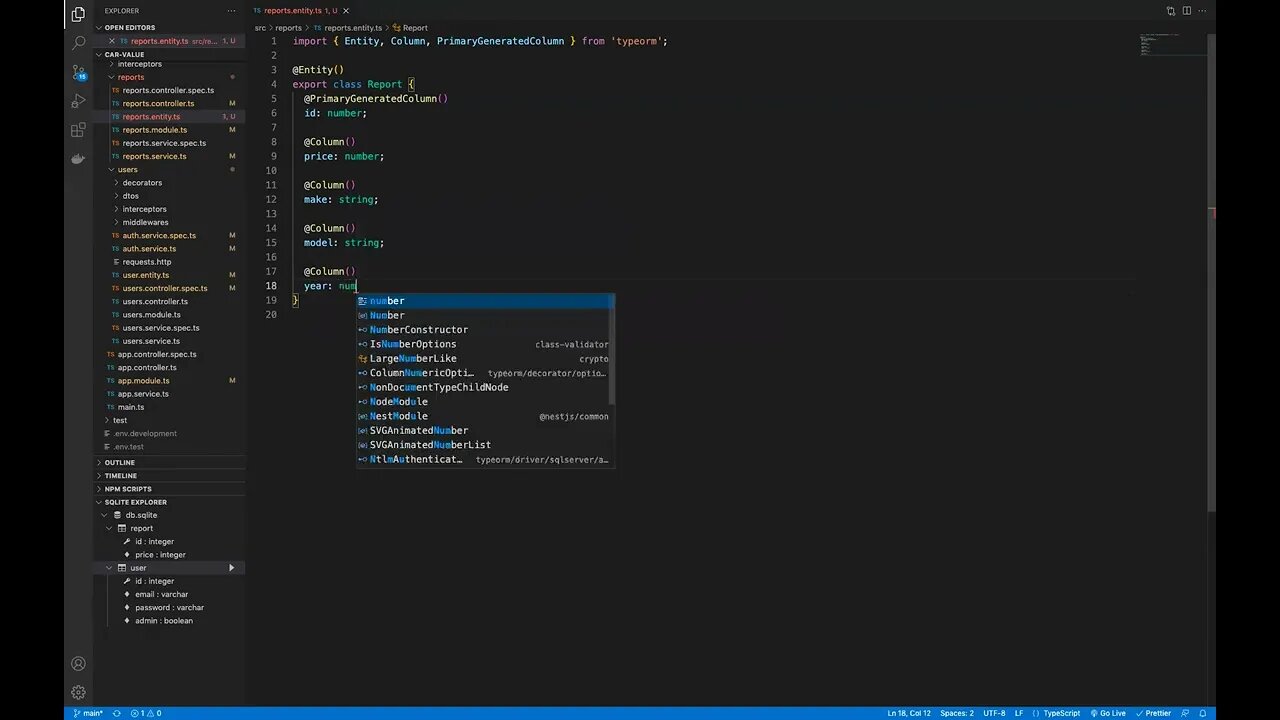Open requests.http file

pos(146,262)
